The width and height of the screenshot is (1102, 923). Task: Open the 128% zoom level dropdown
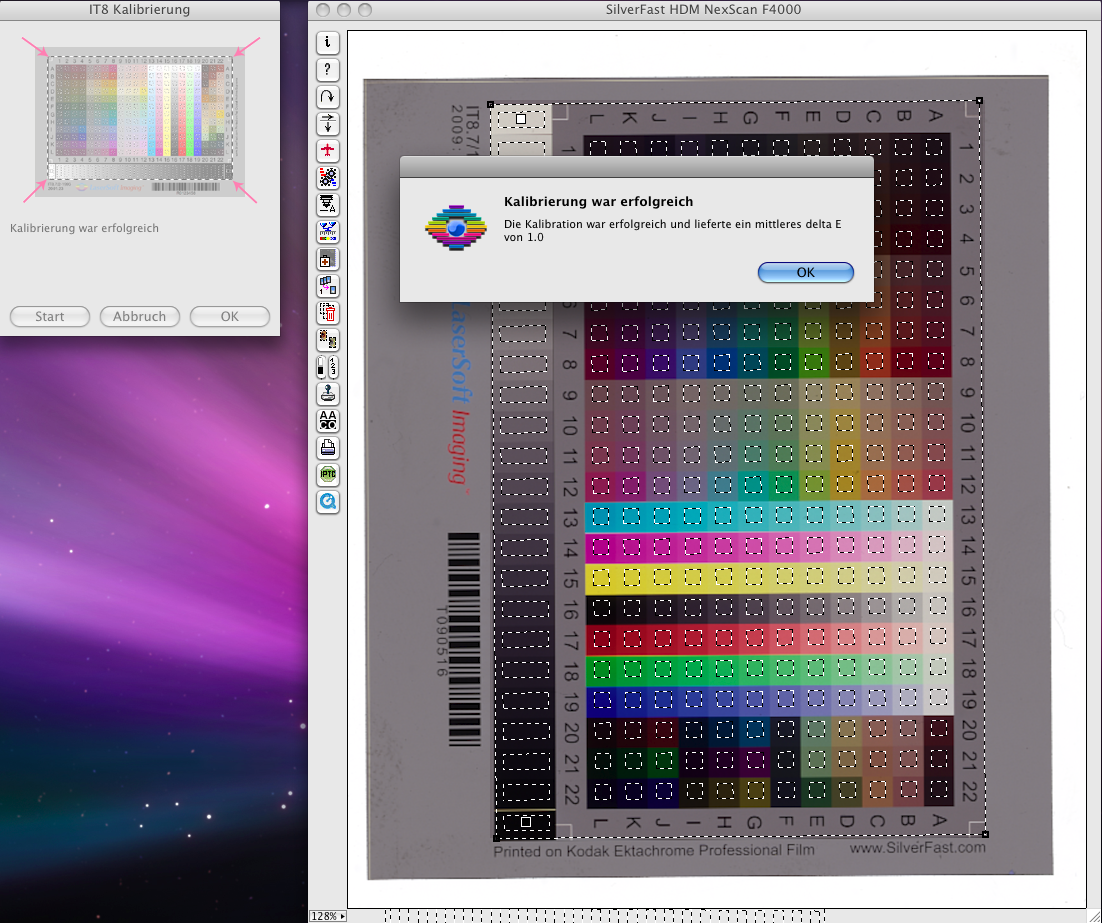point(328,916)
